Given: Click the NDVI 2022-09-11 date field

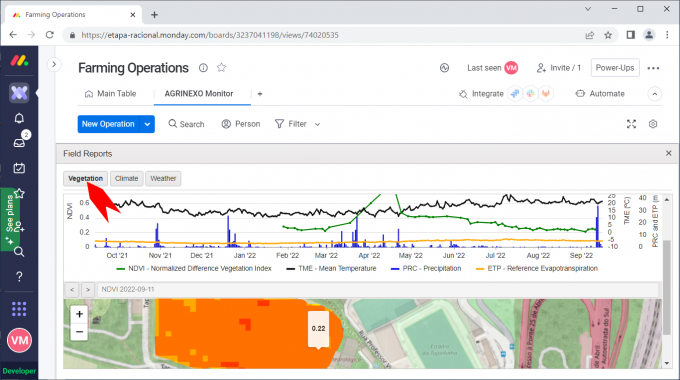Looking at the screenshot, I should point(378,289).
